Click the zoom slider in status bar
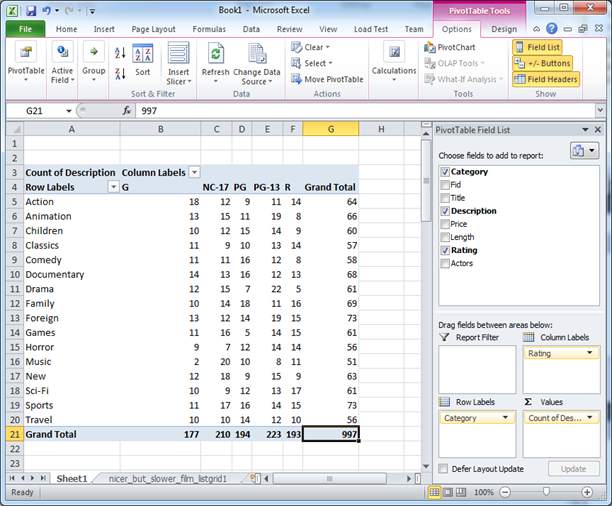Image resolution: width=612 pixels, height=506 pixels. [x=546, y=492]
